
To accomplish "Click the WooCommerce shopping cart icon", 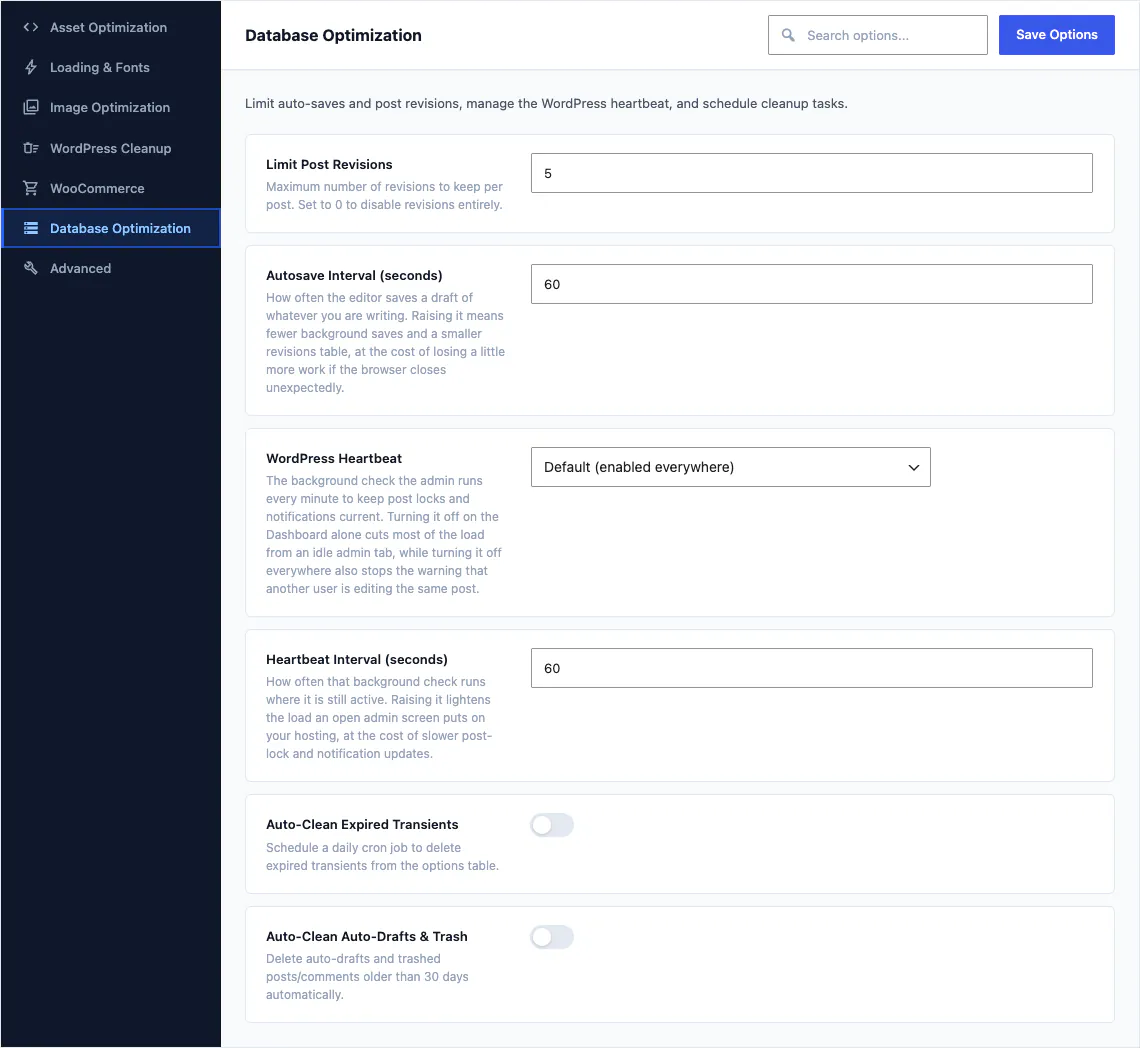I will pos(31,188).
